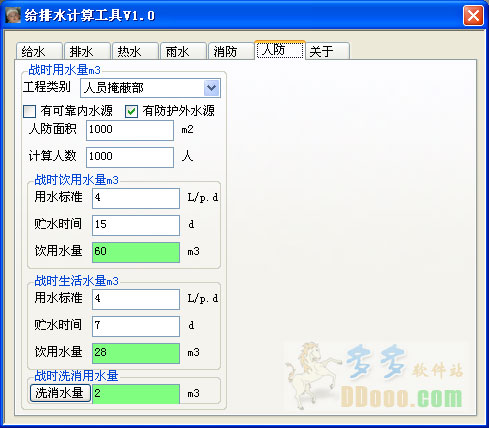Click the 洗消水量 button
This screenshot has height=428, width=489.
coord(60,393)
